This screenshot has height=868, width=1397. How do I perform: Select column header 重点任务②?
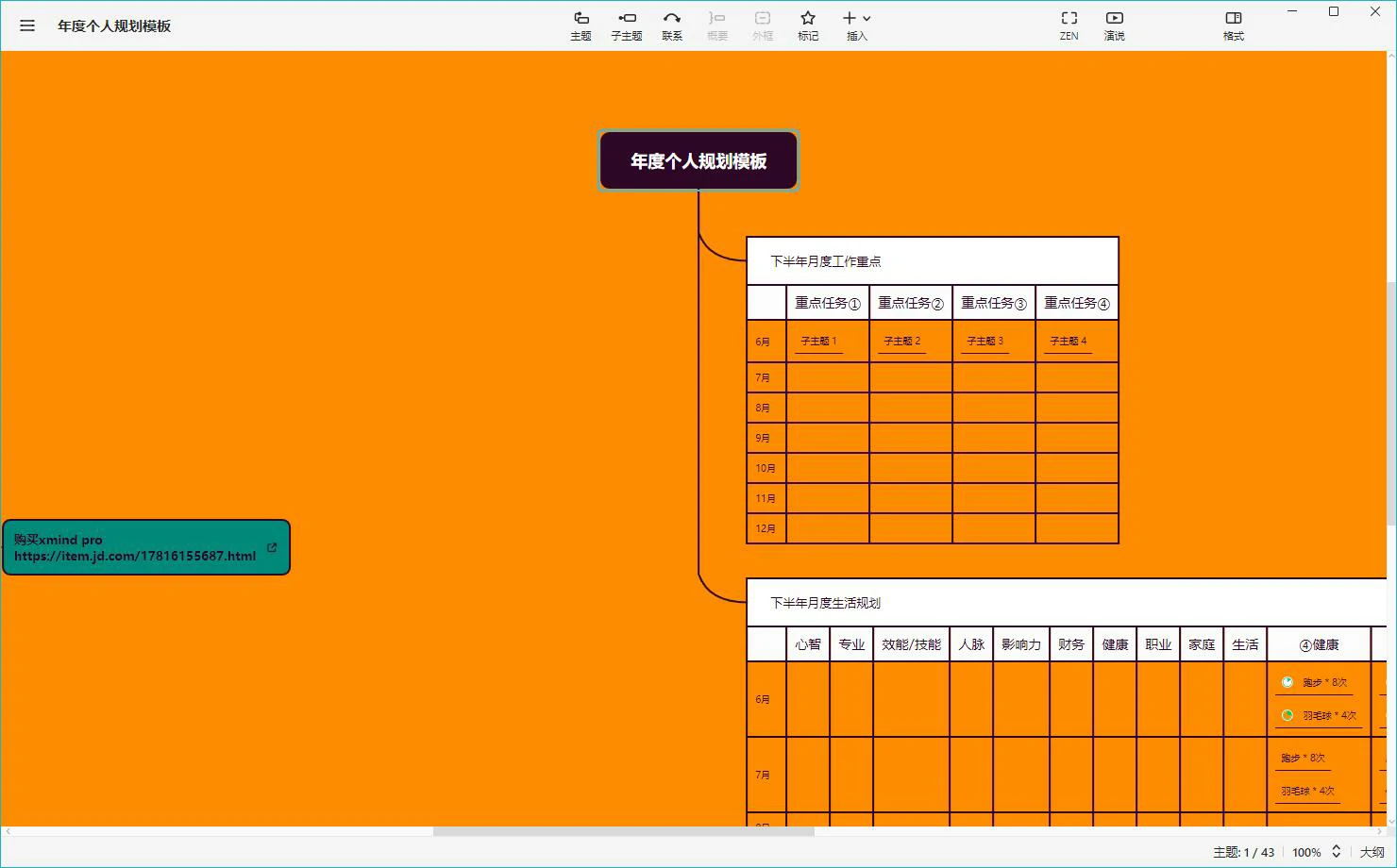(911, 303)
